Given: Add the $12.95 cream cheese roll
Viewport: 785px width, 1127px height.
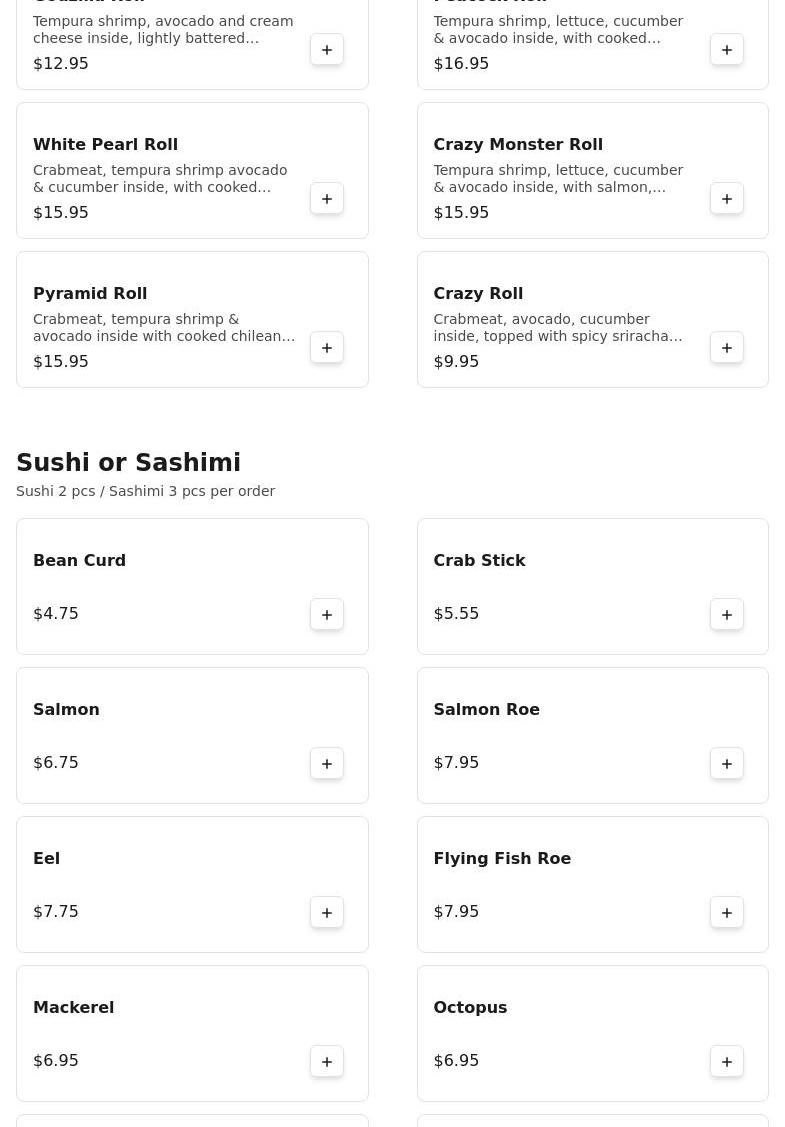Looking at the screenshot, I should [327, 50].
